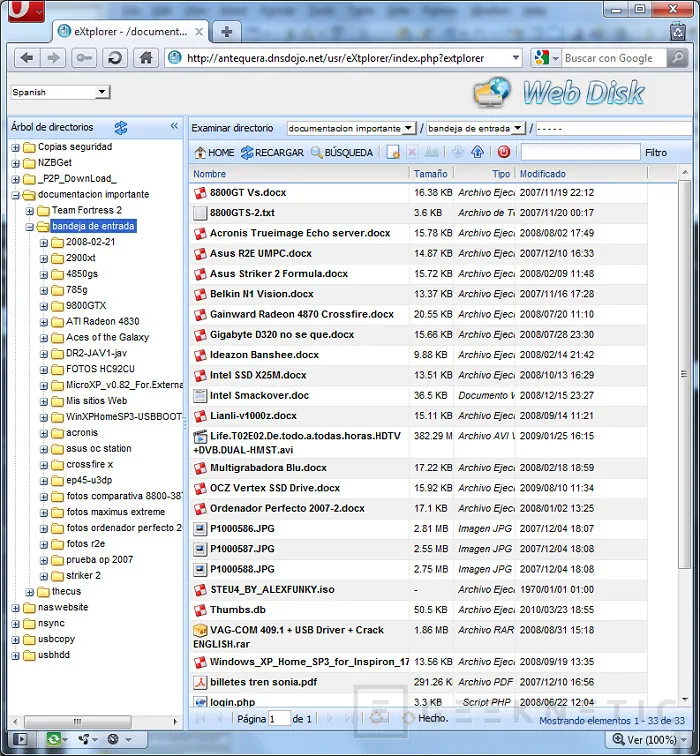The image size is (700, 756).
Task: Click the Filtro input field
Action: (x=580, y=152)
